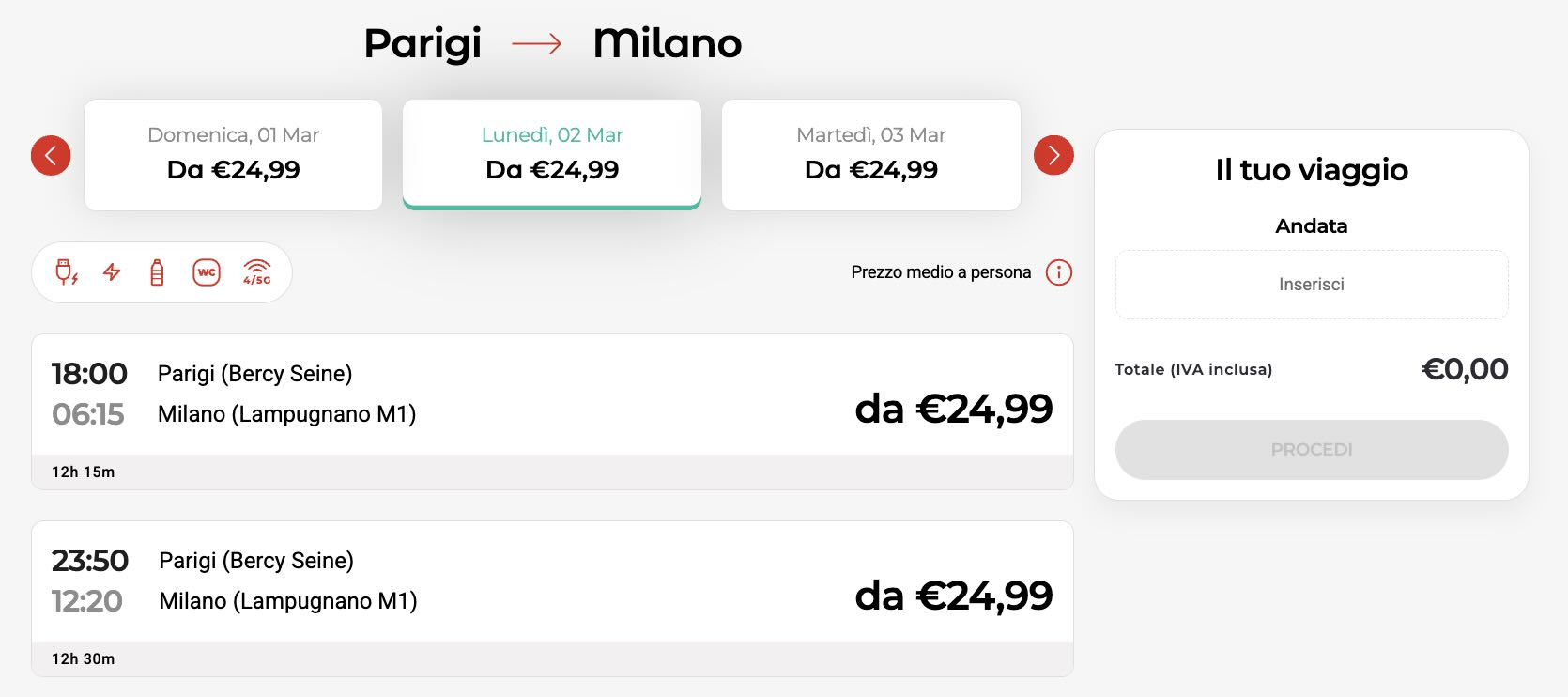Switch to the Martedì, 03 Mar date tab
This screenshot has height=697, width=1568.
pos(871,155)
